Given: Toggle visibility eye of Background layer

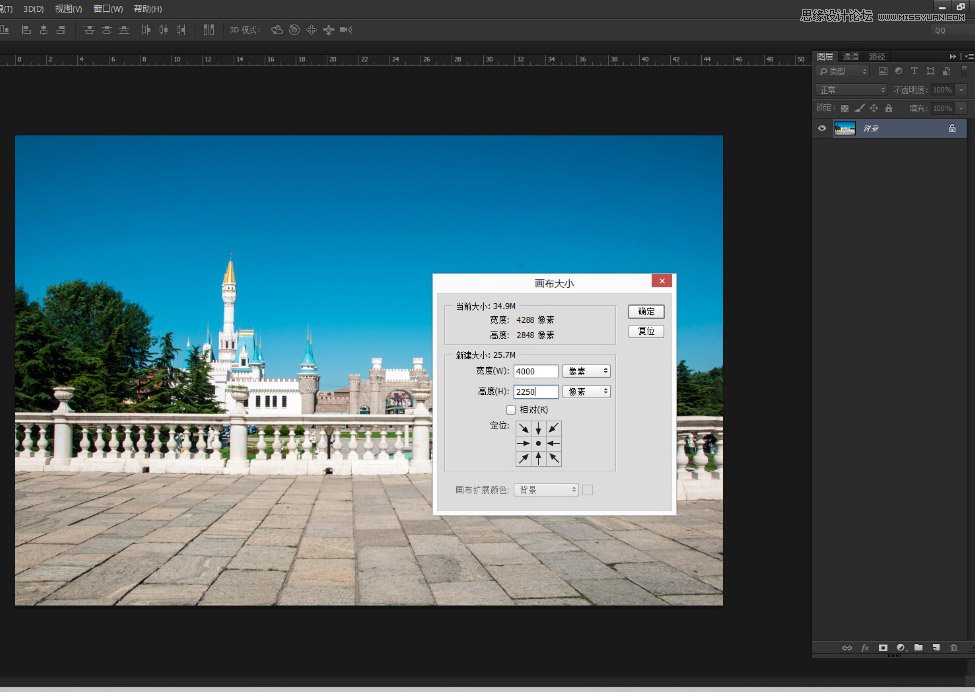Looking at the screenshot, I should [x=822, y=128].
